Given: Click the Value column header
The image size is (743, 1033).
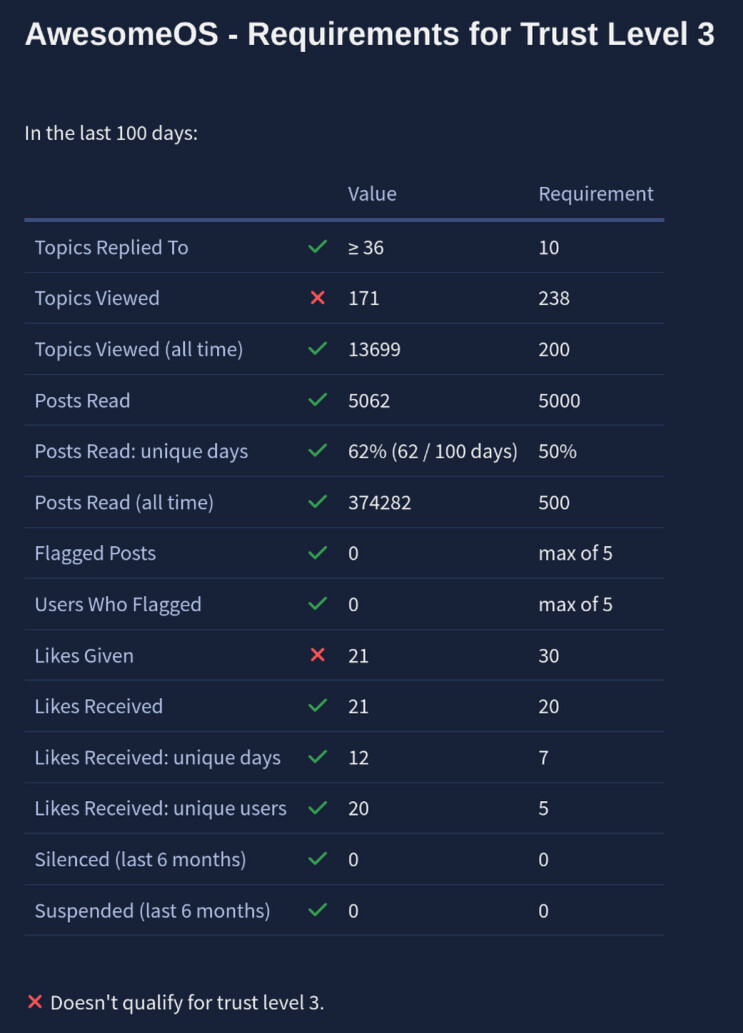Looking at the screenshot, I should pos(372,194).
